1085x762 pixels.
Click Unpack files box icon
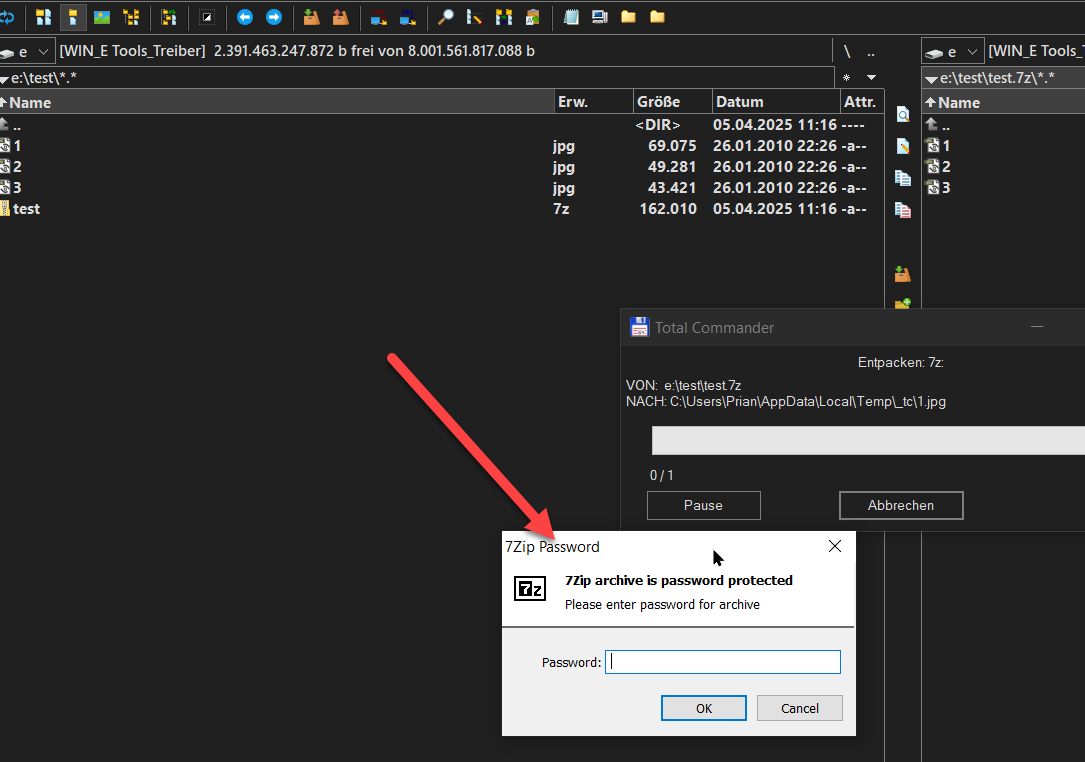[x=340, y=17]
